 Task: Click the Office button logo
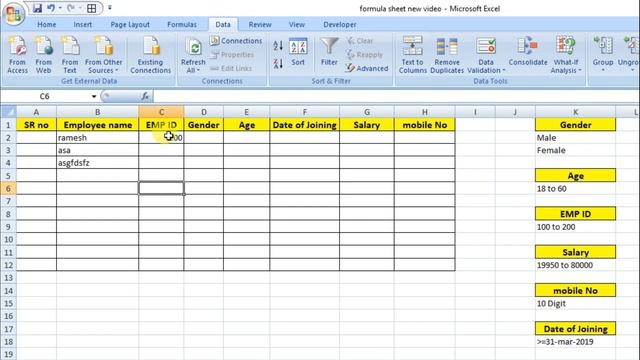pos(13,14)
